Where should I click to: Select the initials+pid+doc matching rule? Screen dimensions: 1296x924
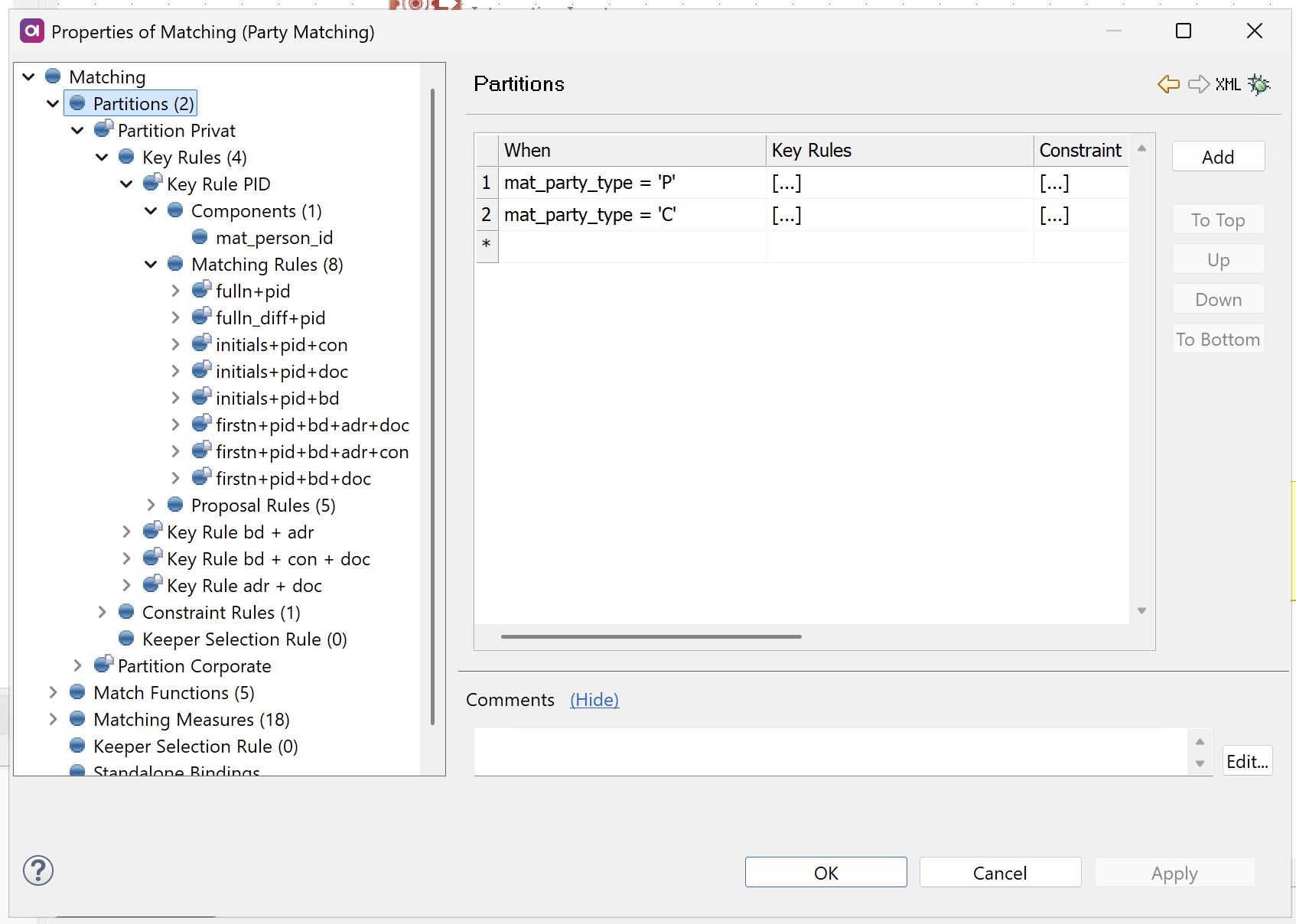tap(282, 371)
